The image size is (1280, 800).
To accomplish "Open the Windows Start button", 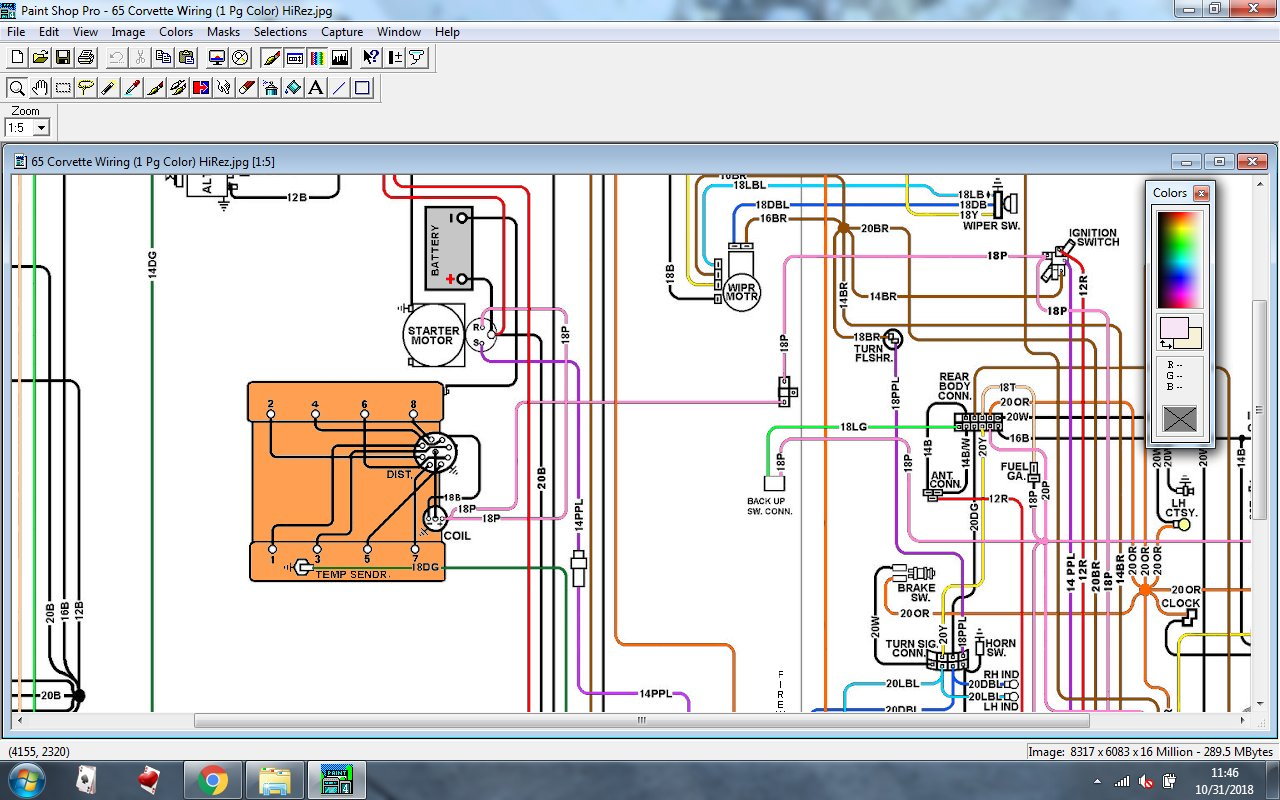I will tap(26, 779).
